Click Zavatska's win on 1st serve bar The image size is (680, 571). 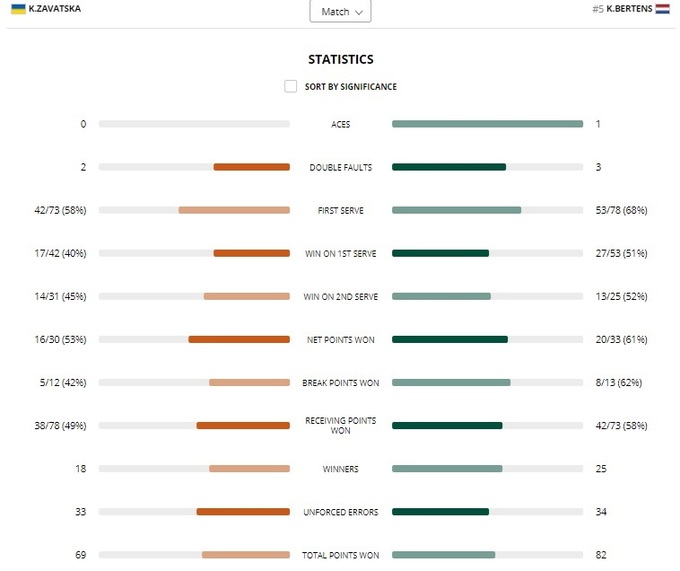(251, 253)
